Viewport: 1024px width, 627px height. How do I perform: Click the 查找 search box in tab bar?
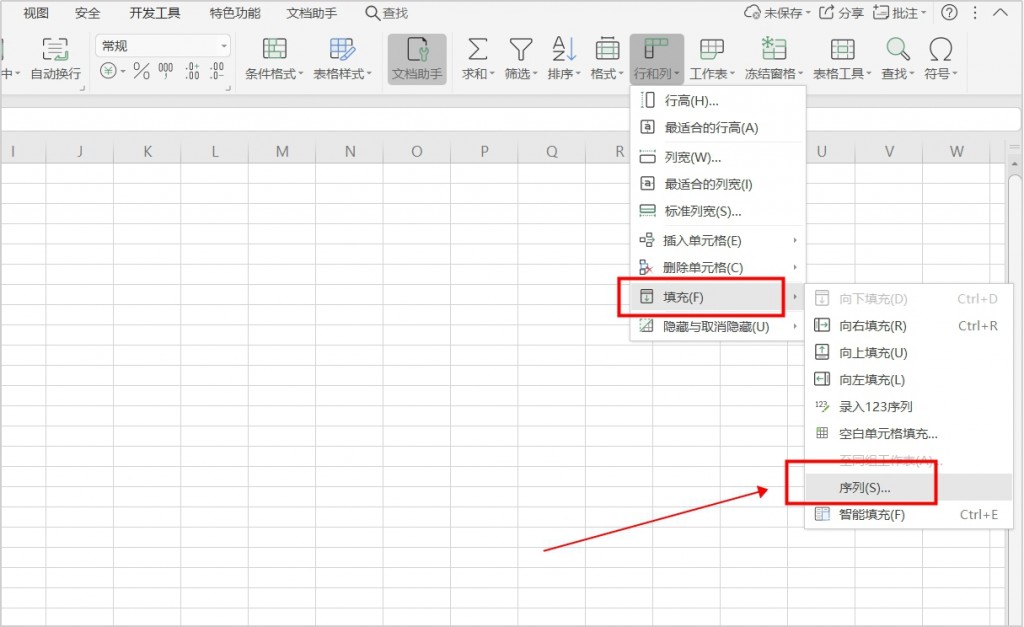[x=387, y=12]
